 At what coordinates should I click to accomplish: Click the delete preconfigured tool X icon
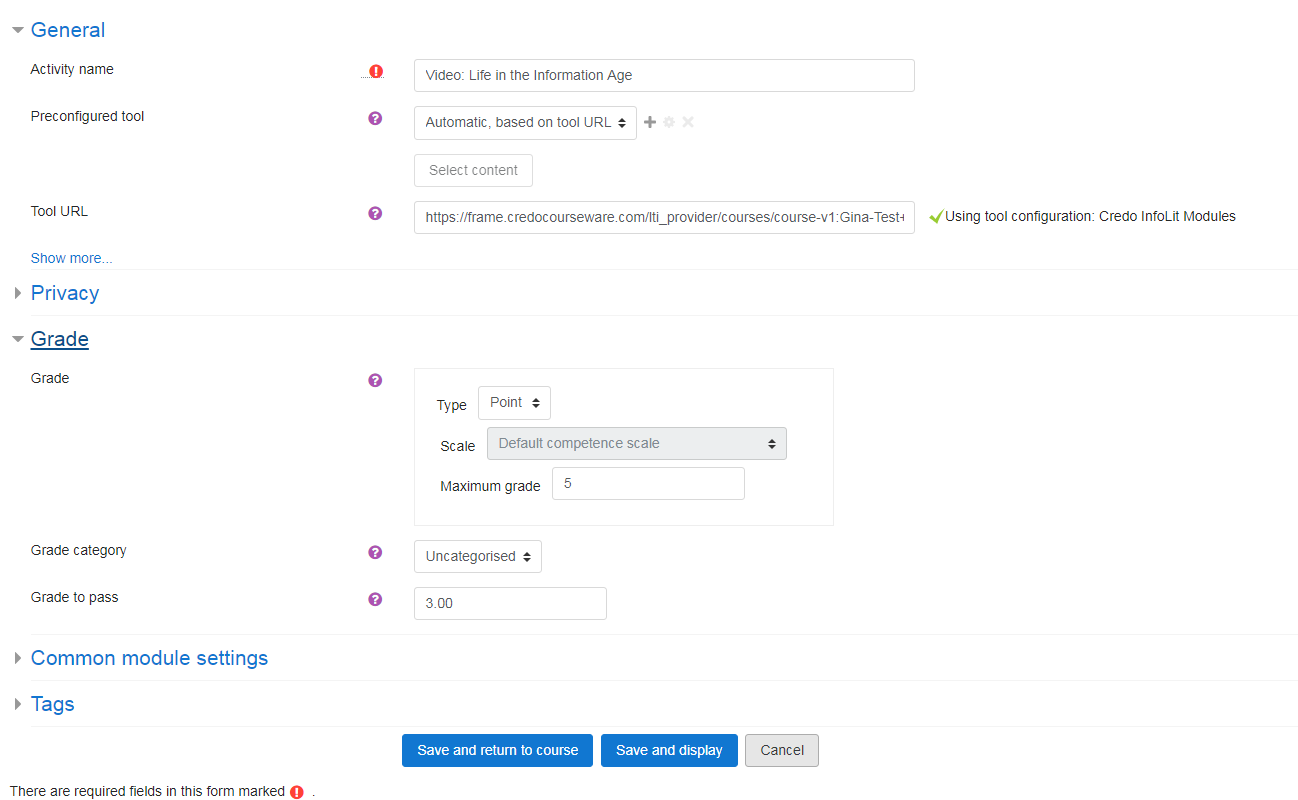688,122
